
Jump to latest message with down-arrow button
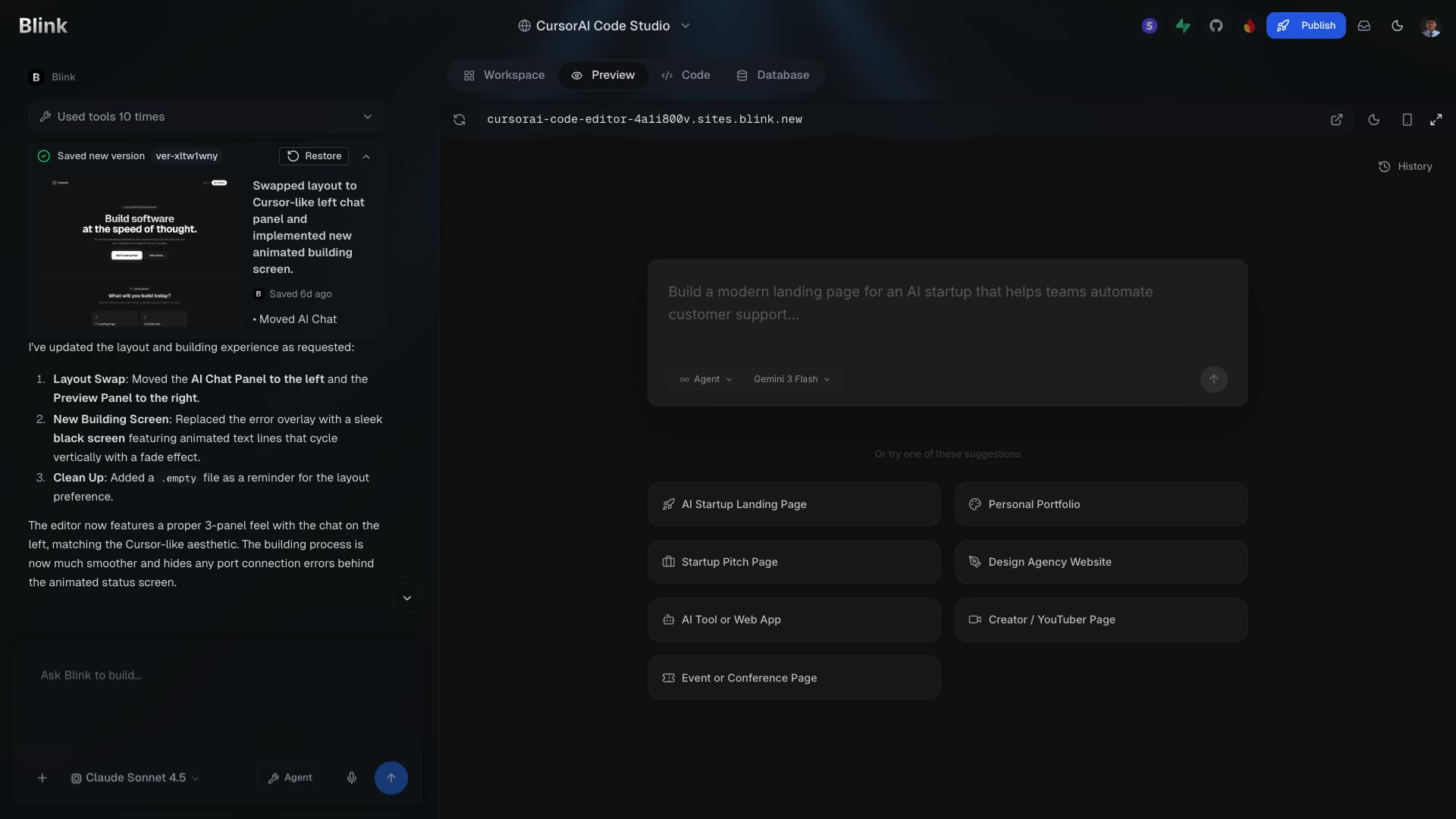[407, 598]
